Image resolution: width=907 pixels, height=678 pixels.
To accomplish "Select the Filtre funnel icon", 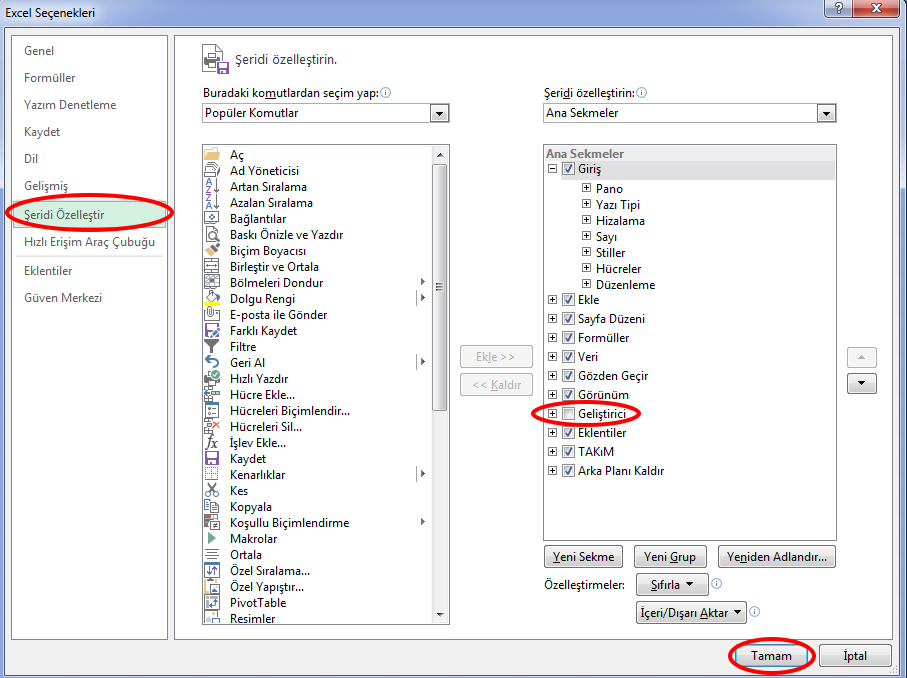I will pyautogui.click(x=212, y=347).
